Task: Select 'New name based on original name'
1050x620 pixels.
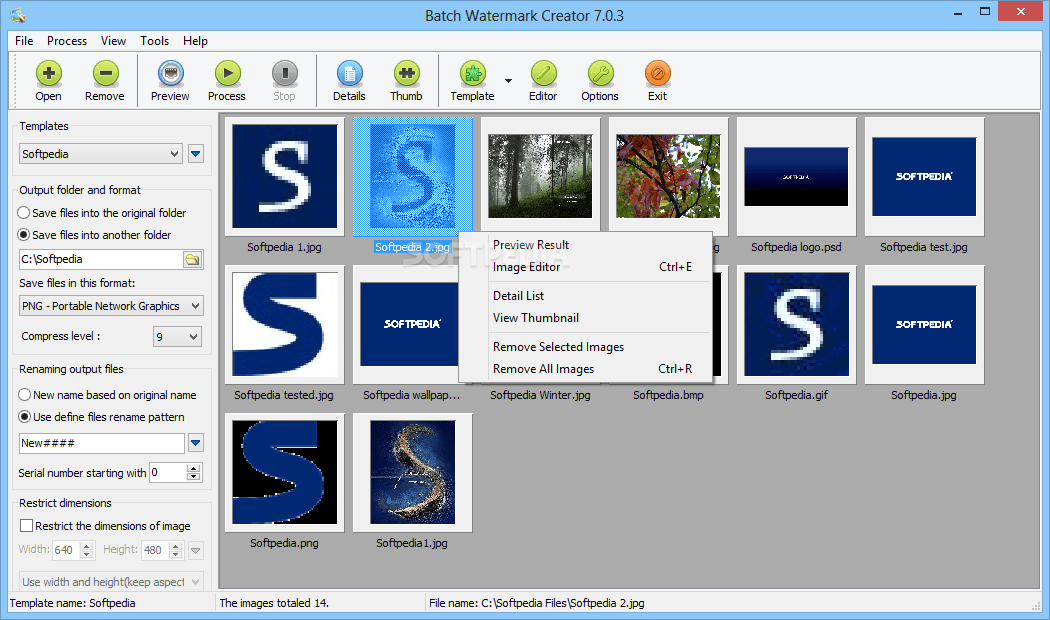Action: (x=21, y=394)
